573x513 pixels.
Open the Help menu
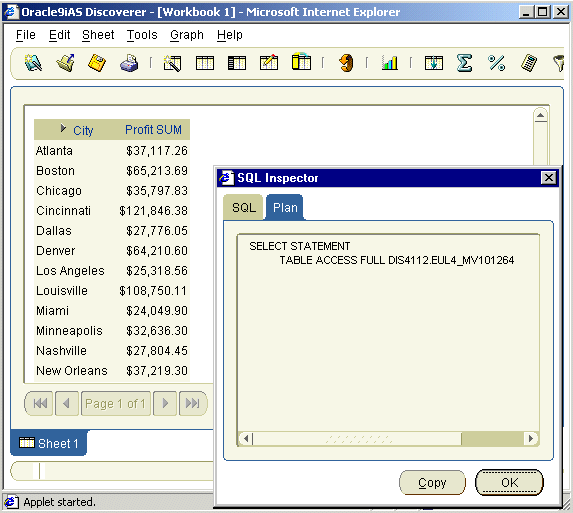pyautogui.click(x=229, y=35)
